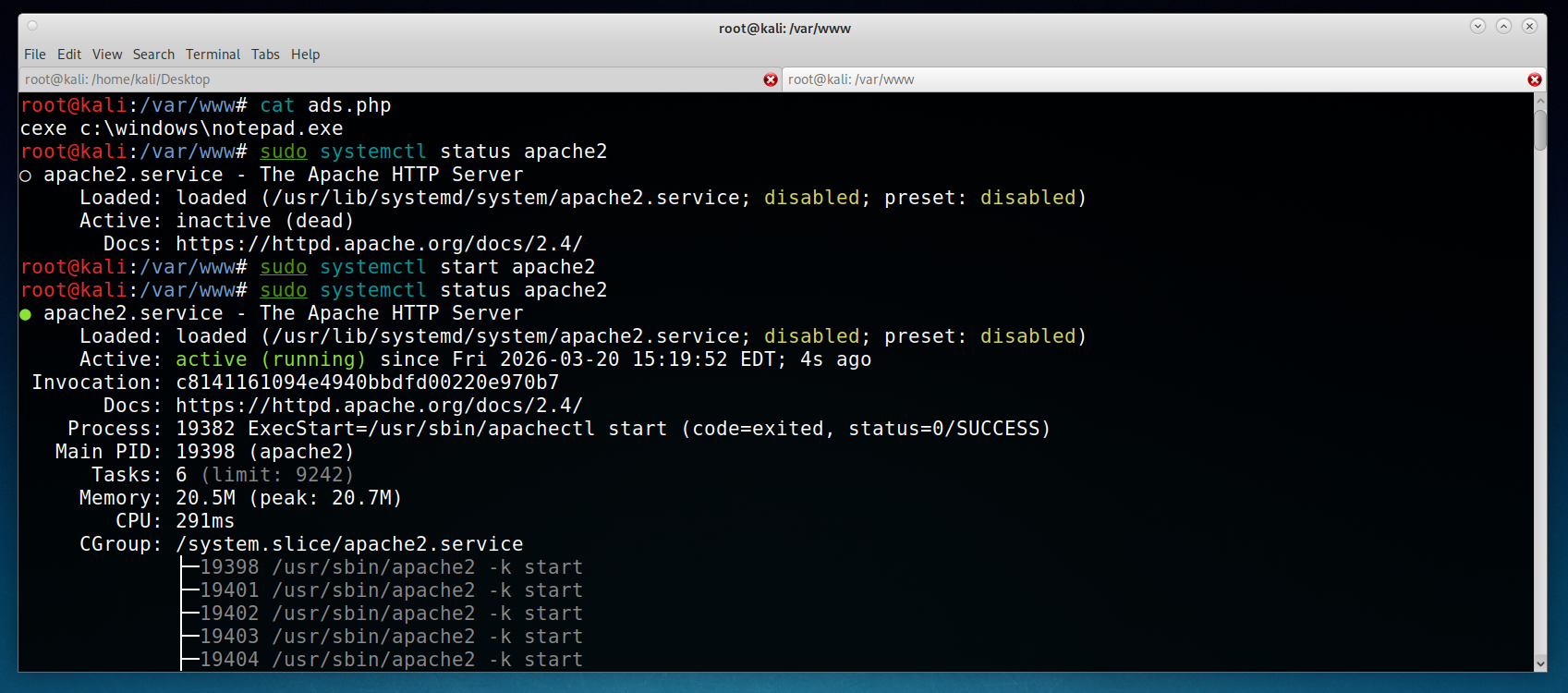1568x693 pixels.
Task: Open the Help menu
Action: 305,55
